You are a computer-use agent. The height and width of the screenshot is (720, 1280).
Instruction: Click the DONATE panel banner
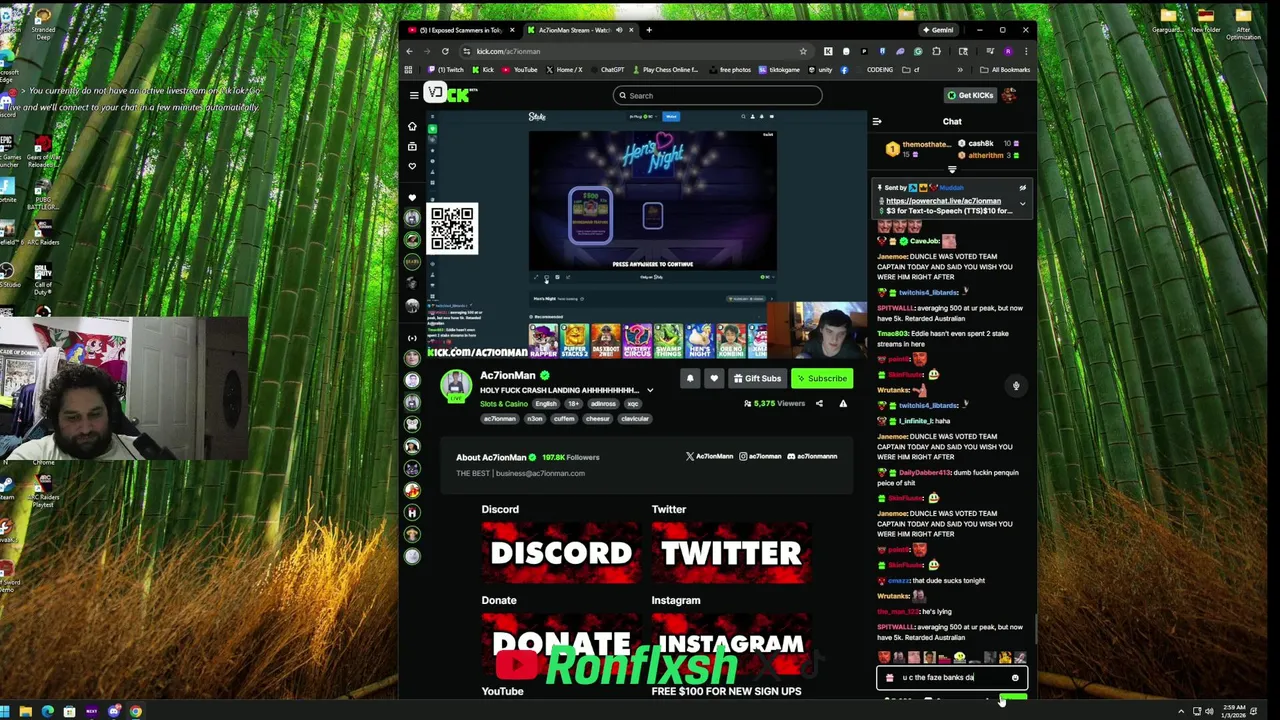click(x=561, y=642)
